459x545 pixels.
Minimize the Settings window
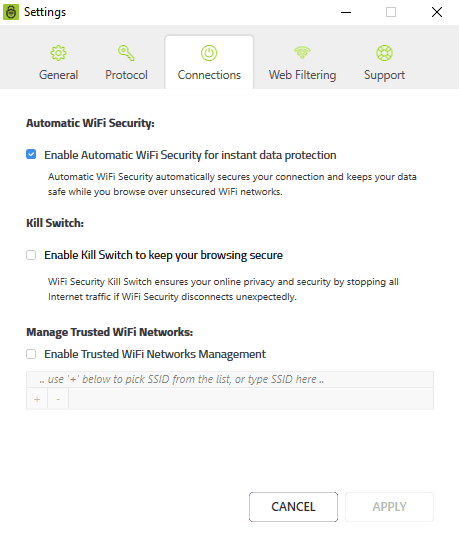pyautogui.click(x=346, y=12)
